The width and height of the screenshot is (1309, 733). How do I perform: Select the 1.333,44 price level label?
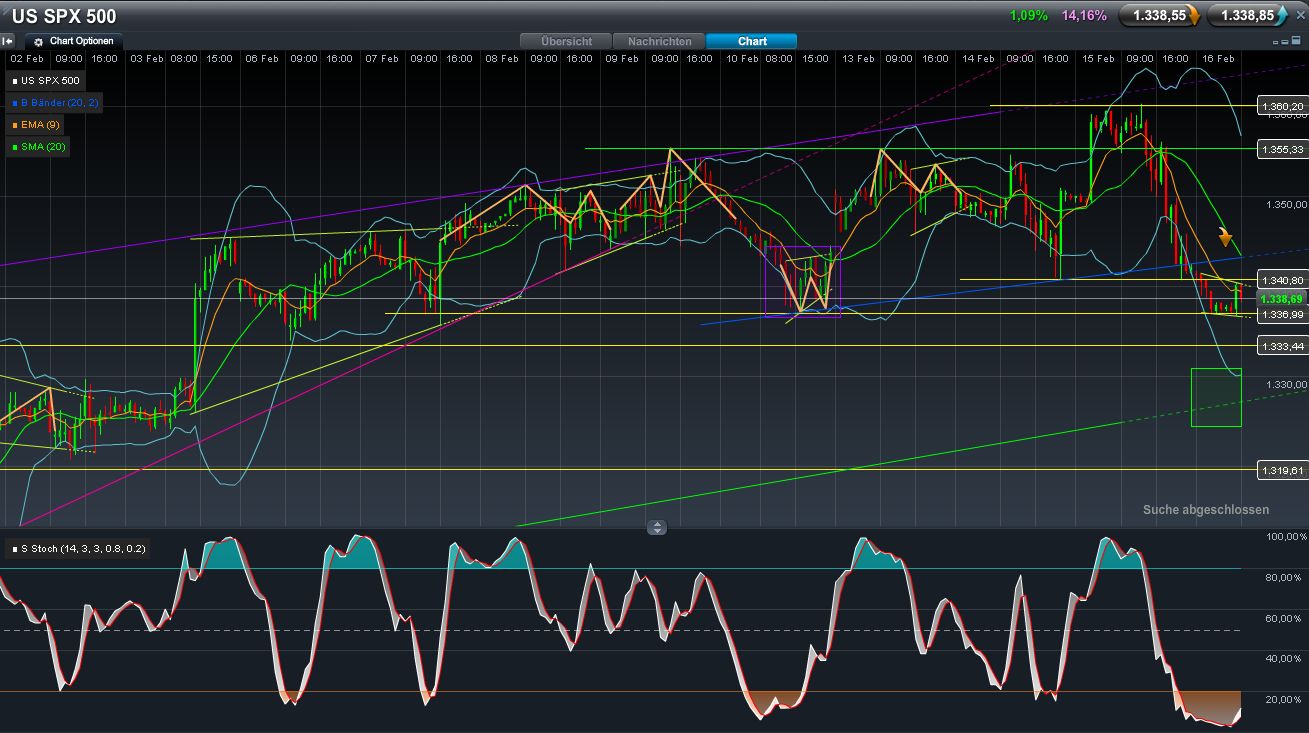coord(1281,346)
